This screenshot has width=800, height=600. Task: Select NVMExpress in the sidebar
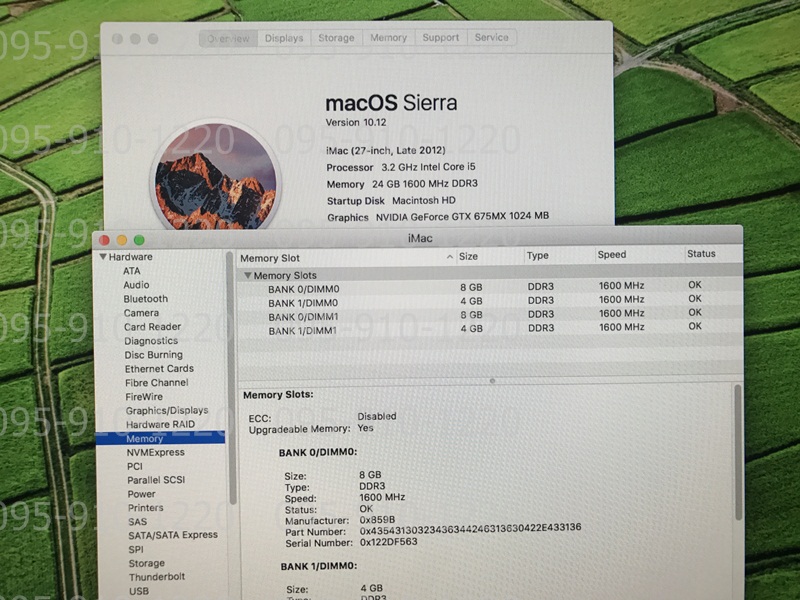point(156,452)
